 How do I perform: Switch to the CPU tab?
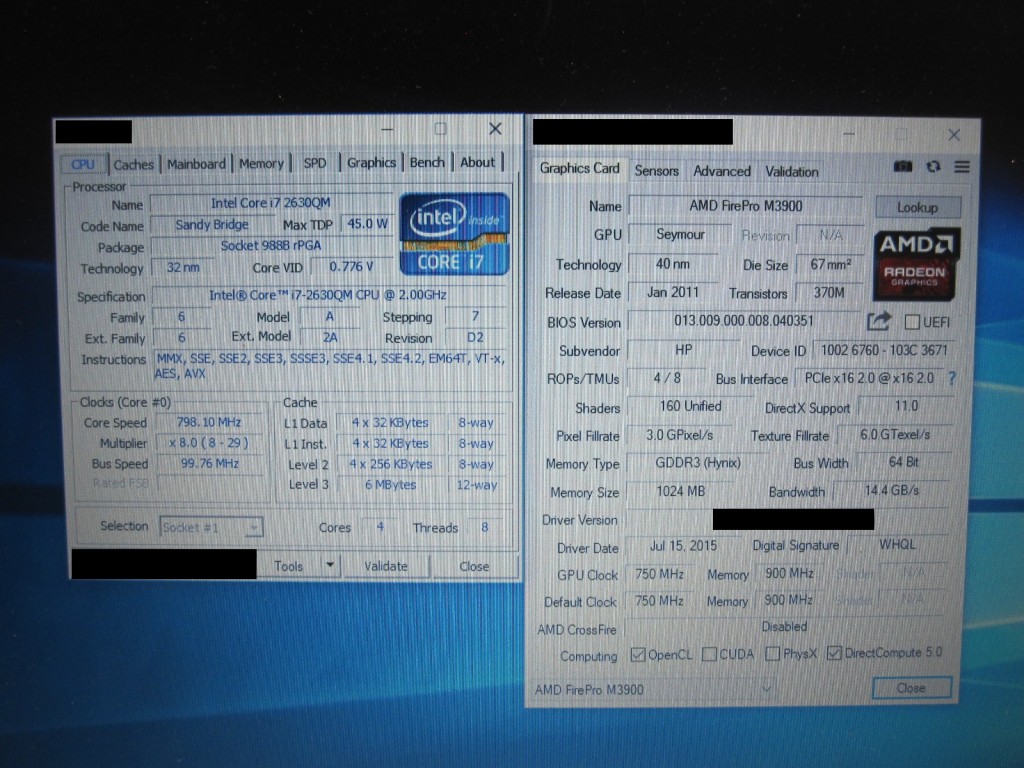pos(83,165)
